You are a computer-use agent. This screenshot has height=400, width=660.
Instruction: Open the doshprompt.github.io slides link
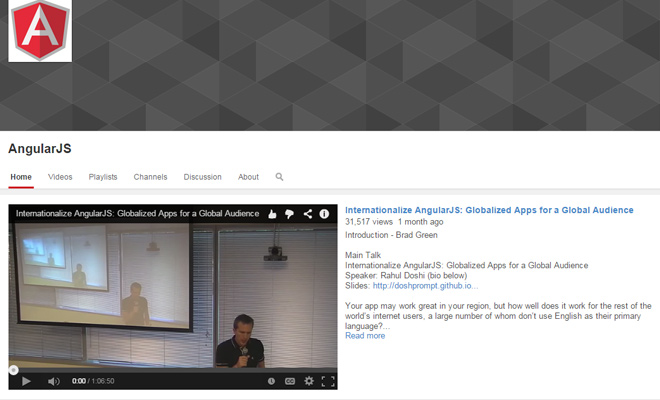425,285
